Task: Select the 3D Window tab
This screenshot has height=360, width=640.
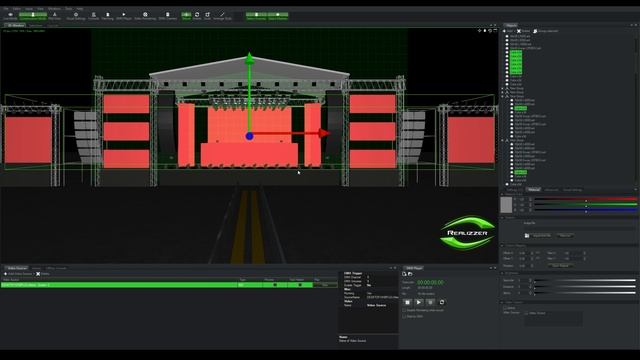Action: pos(15,25)
